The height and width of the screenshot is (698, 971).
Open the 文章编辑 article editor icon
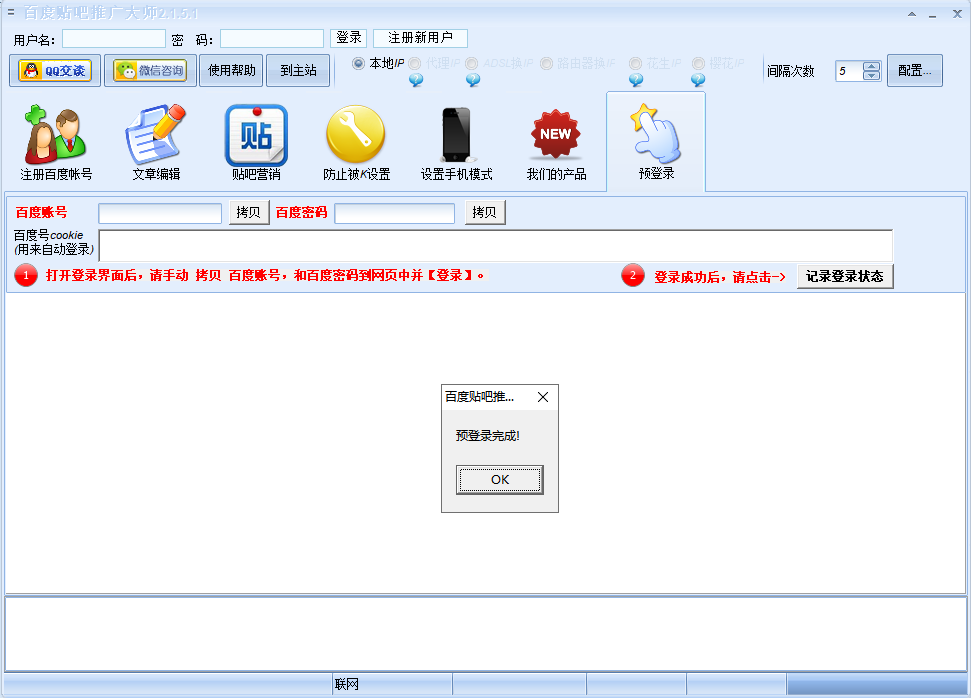(156, 142)
